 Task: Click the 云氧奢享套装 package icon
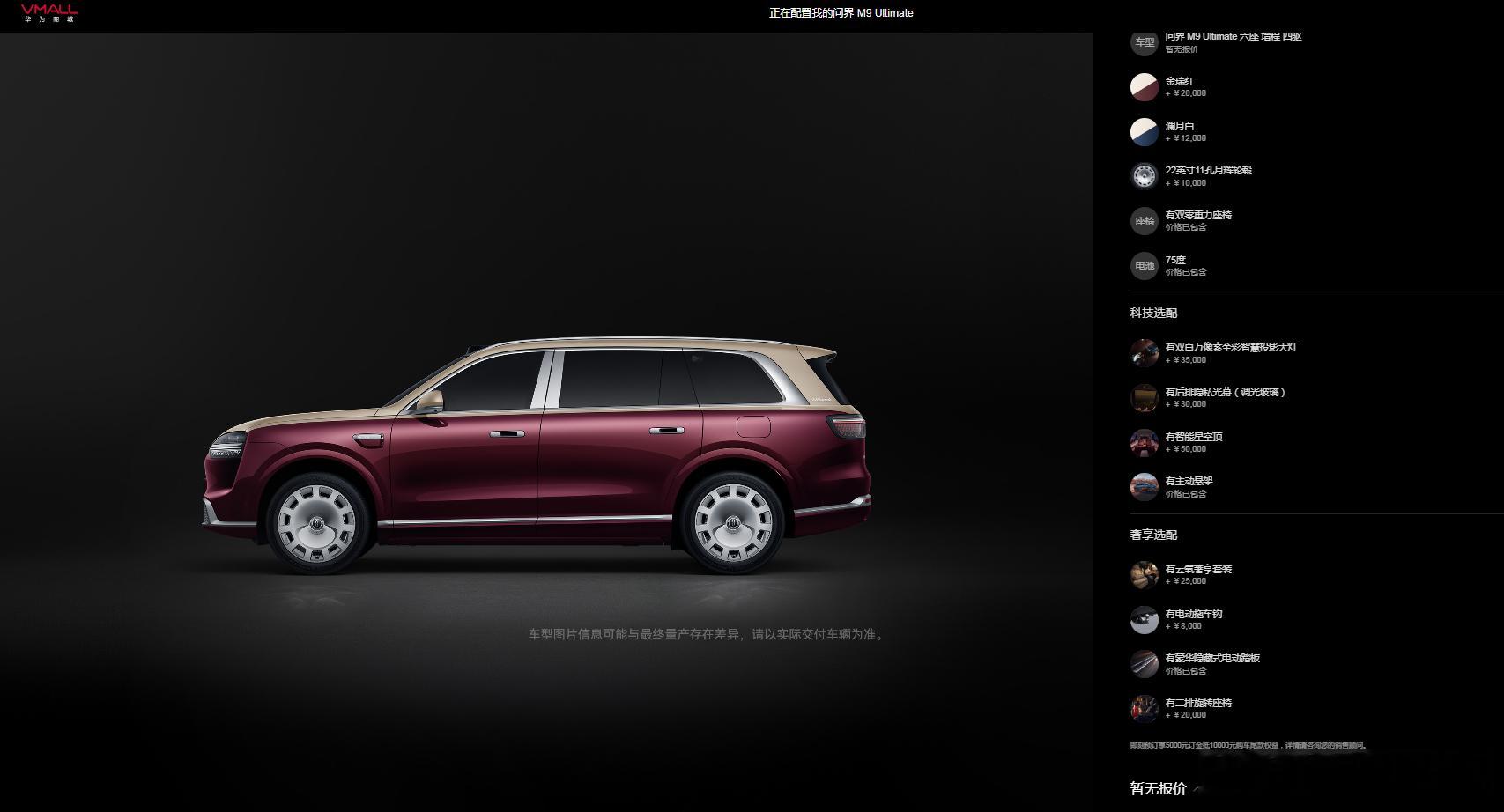pyautogui.click(x=1145, y=575)
